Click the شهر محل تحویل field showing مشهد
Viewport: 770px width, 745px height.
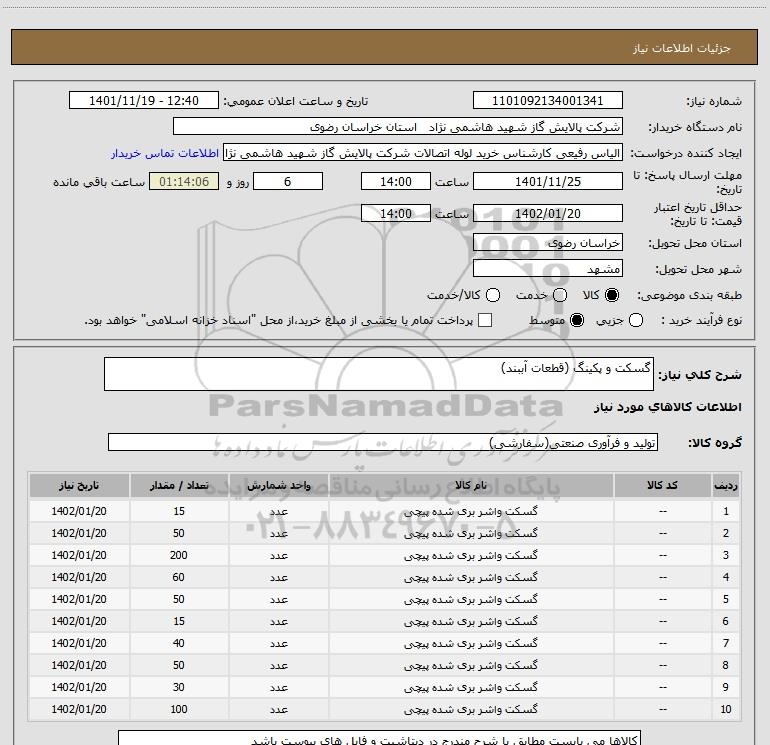(x=547, y=269)
